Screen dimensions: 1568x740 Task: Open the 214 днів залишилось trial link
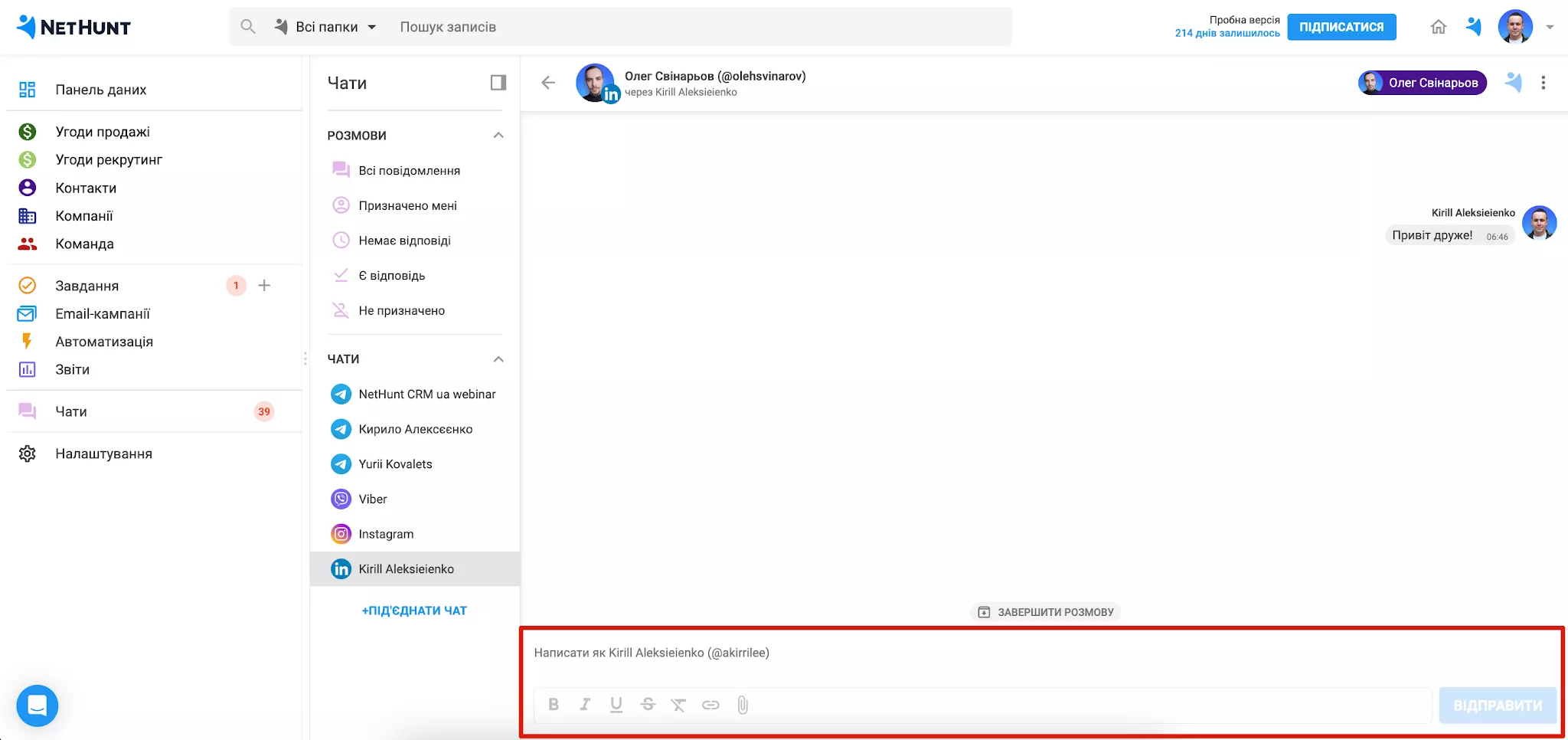click(x=1227, y=33)
